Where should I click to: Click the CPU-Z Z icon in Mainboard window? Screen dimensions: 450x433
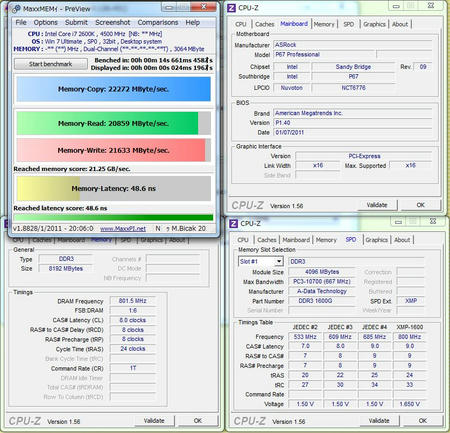pyautogui.click(x=231, y=8)
